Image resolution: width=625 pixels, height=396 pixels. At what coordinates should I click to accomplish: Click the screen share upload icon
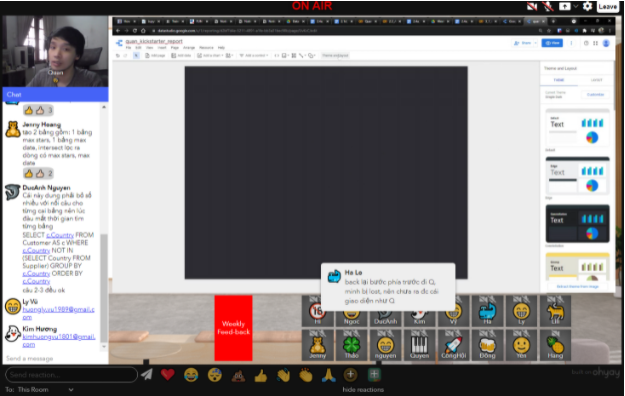tap(564, 6)
